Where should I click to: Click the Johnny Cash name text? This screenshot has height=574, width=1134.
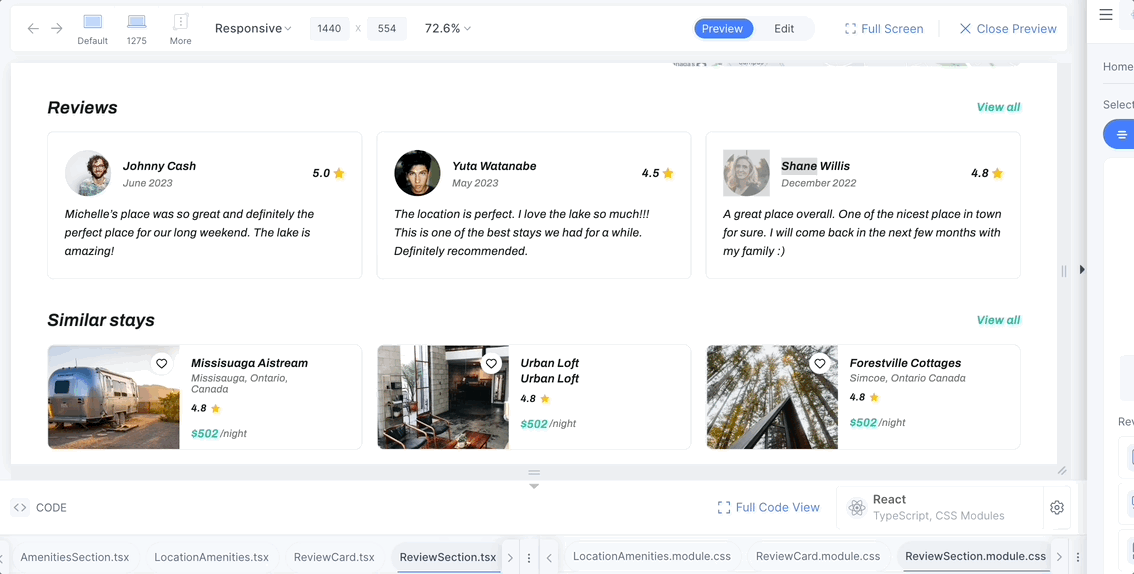159,166
